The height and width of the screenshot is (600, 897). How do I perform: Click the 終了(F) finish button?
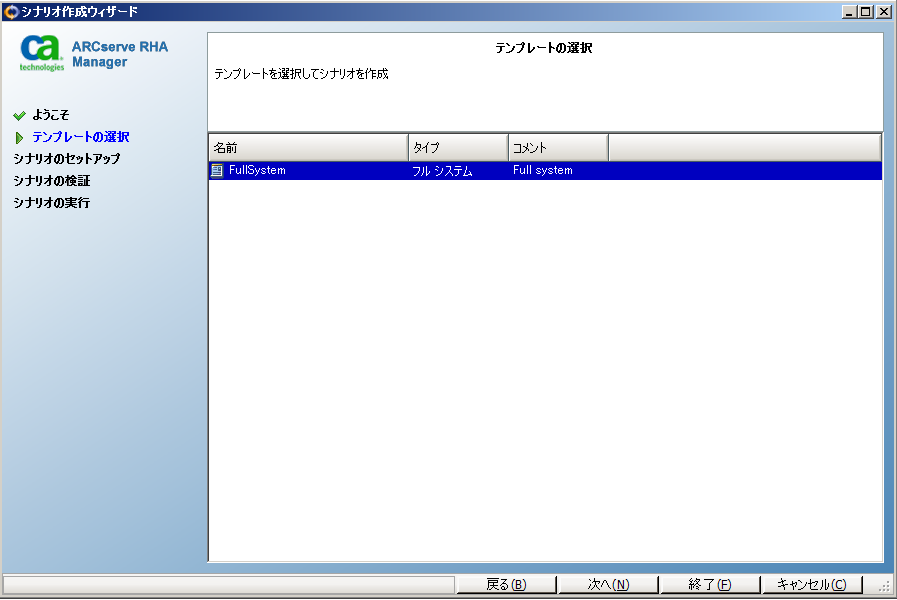[710, 585]
